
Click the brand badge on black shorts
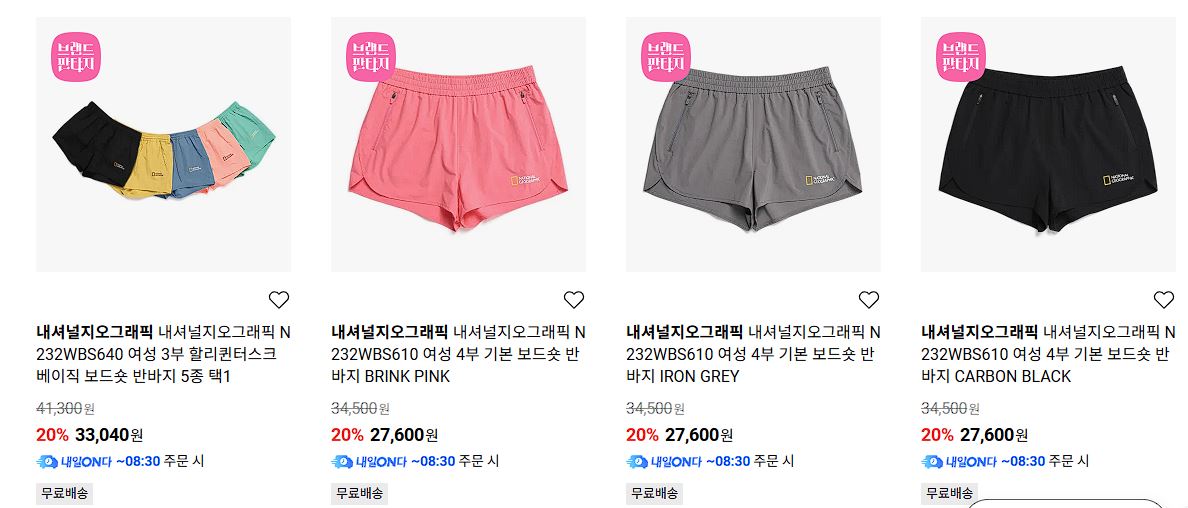click(960, 57)
